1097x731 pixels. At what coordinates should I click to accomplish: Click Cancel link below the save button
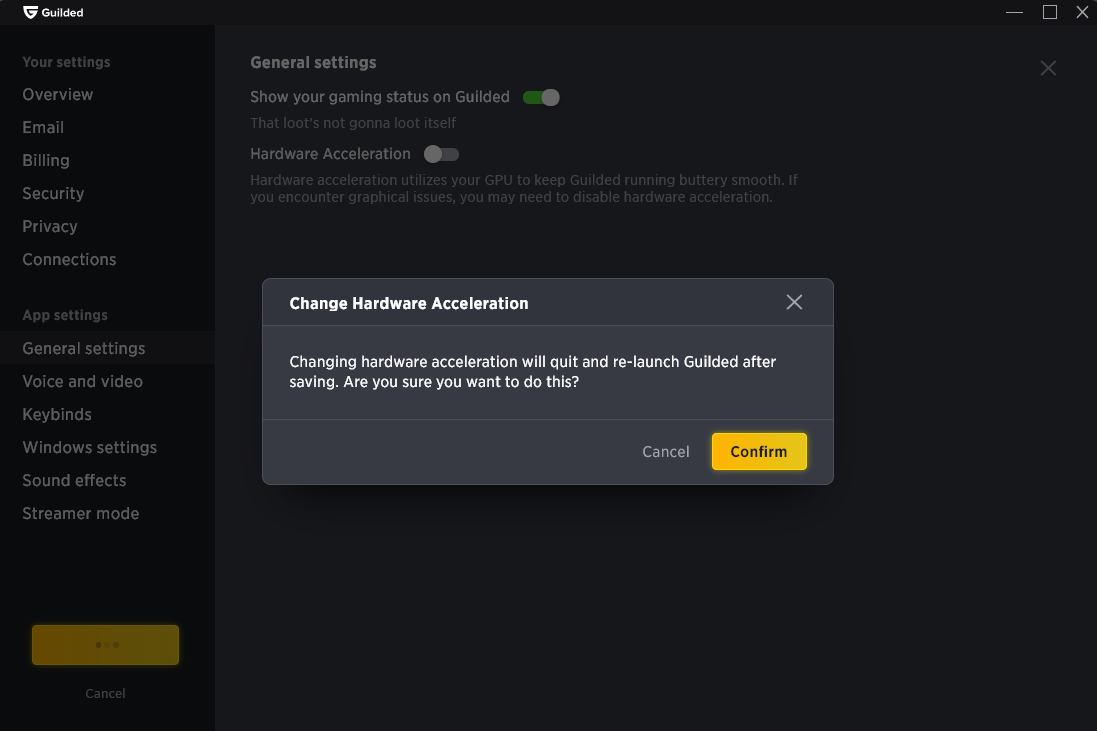[106, 693]
